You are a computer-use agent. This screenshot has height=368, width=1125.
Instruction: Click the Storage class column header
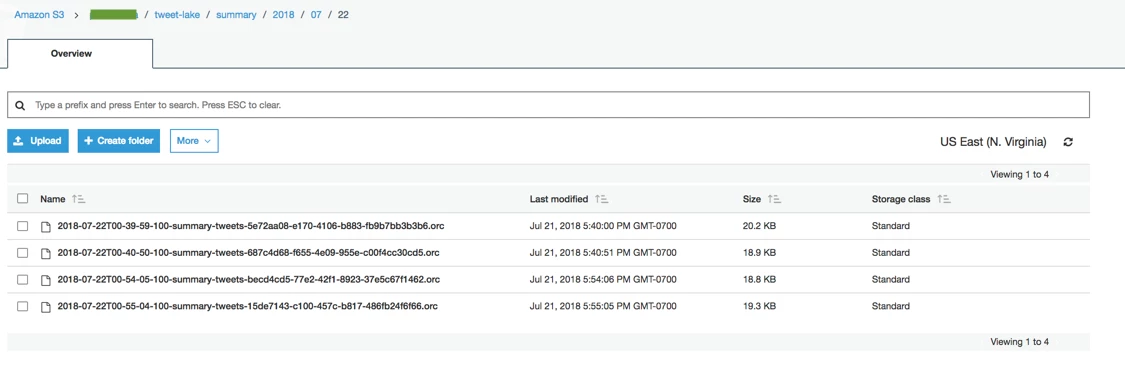(901, 199)
